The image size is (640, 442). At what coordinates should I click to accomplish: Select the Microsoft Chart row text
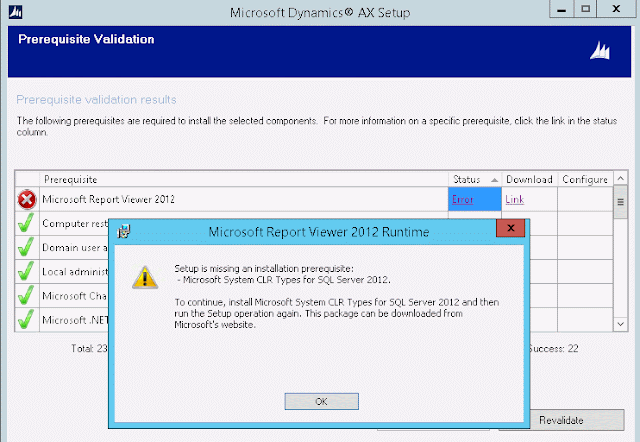pos(75,296)
